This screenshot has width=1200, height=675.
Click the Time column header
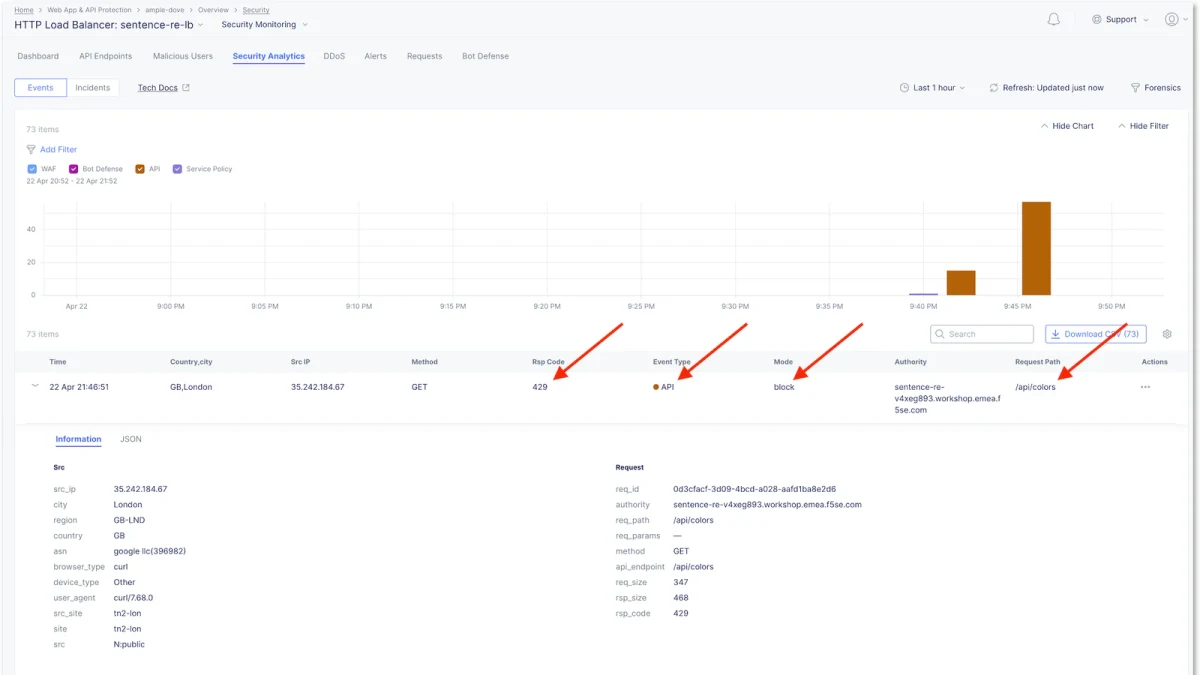[58, 362]
